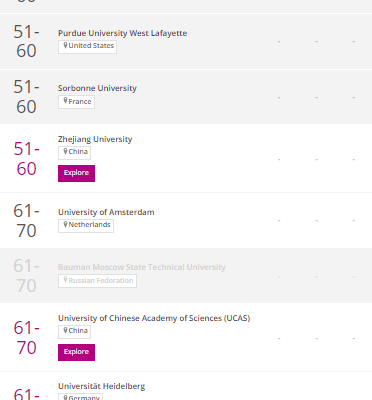Click the location pin icon beside Germany
The width and height of the screenshot is (372, 400).
click(65, 397)
